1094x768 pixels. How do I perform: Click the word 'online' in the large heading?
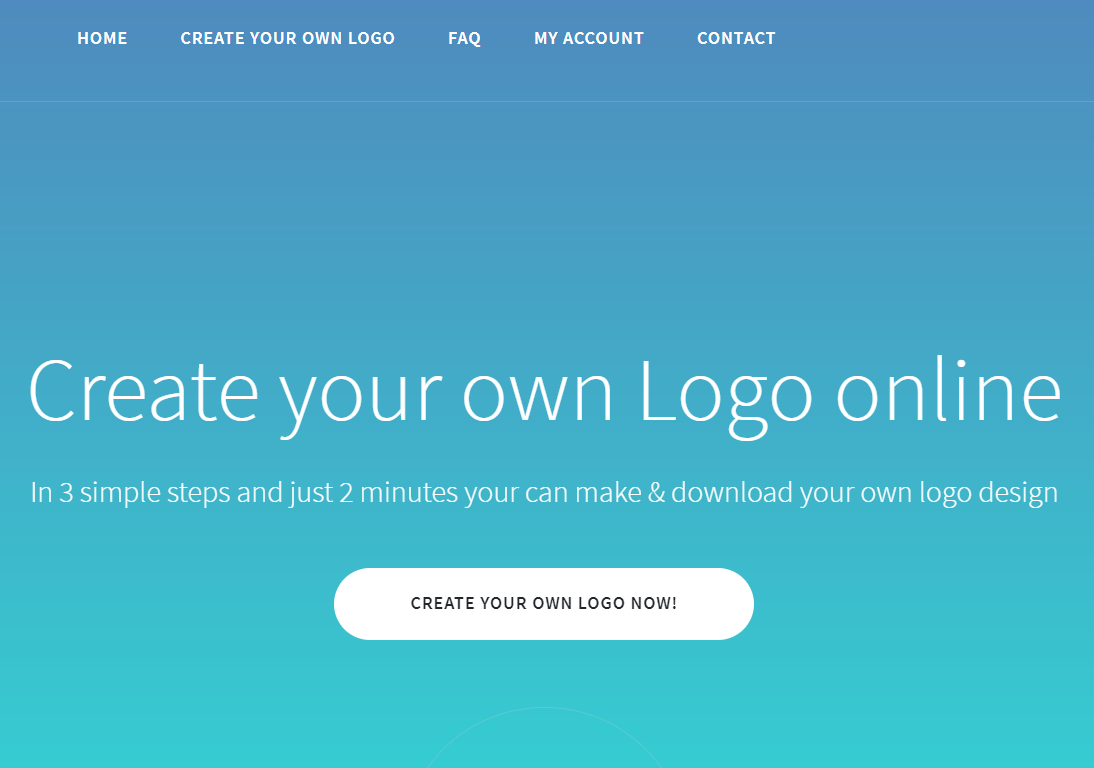[x=949, y=389]
